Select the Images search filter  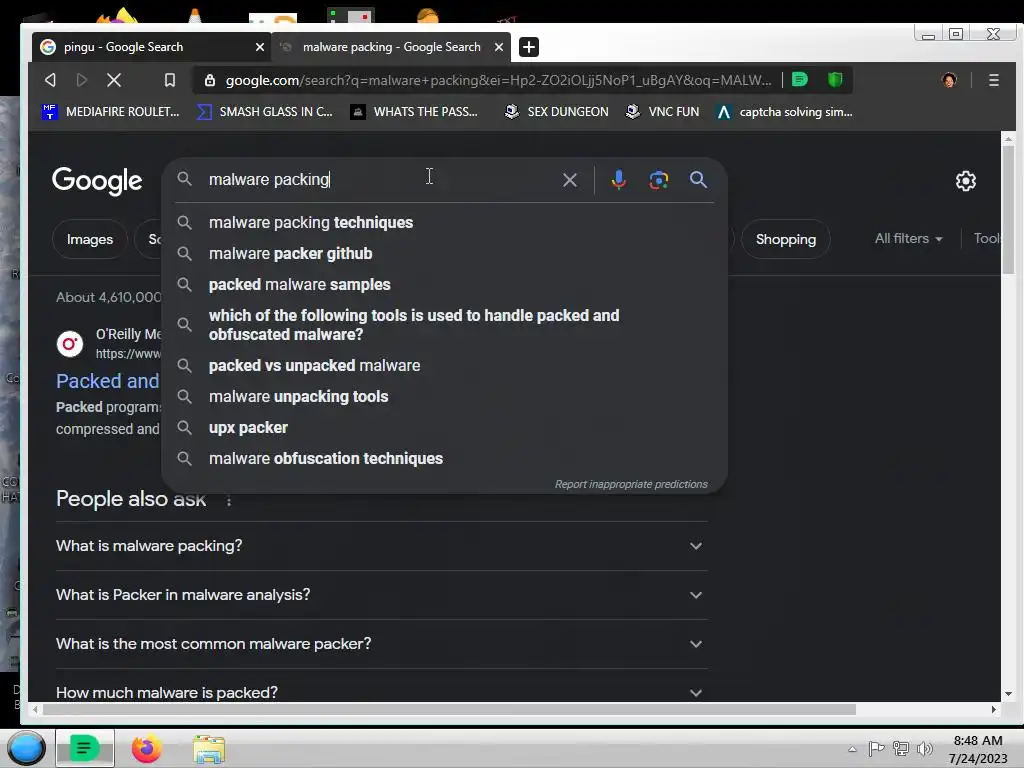point(89,240)
